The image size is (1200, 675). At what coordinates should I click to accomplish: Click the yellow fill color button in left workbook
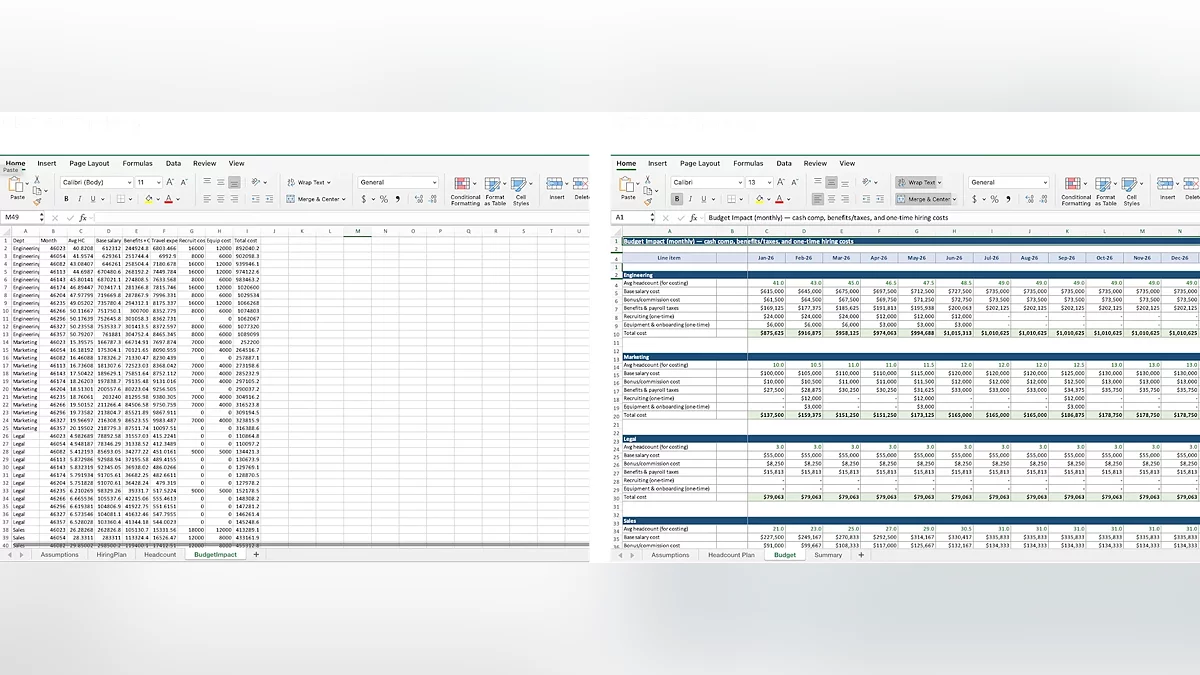pyautogui.click(x=146, y=199)
